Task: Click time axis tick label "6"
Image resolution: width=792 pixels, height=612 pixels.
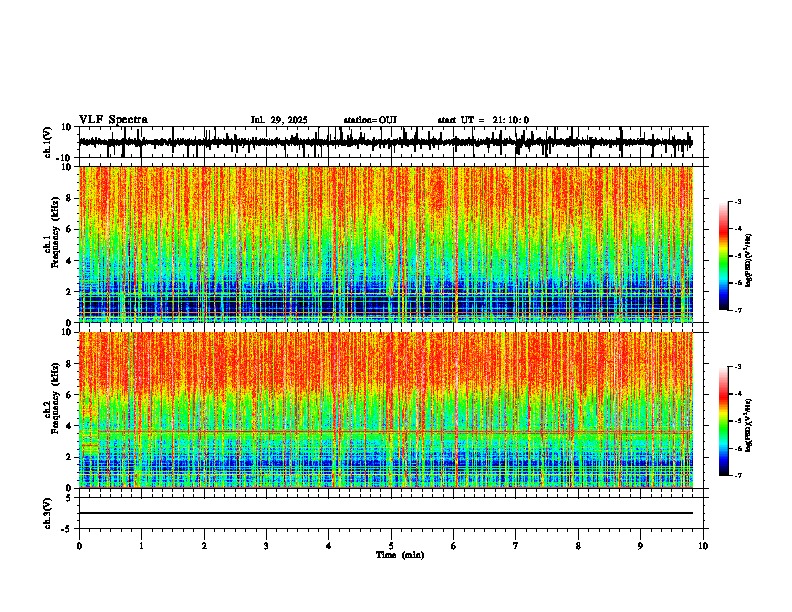Action: click(454, 546)
